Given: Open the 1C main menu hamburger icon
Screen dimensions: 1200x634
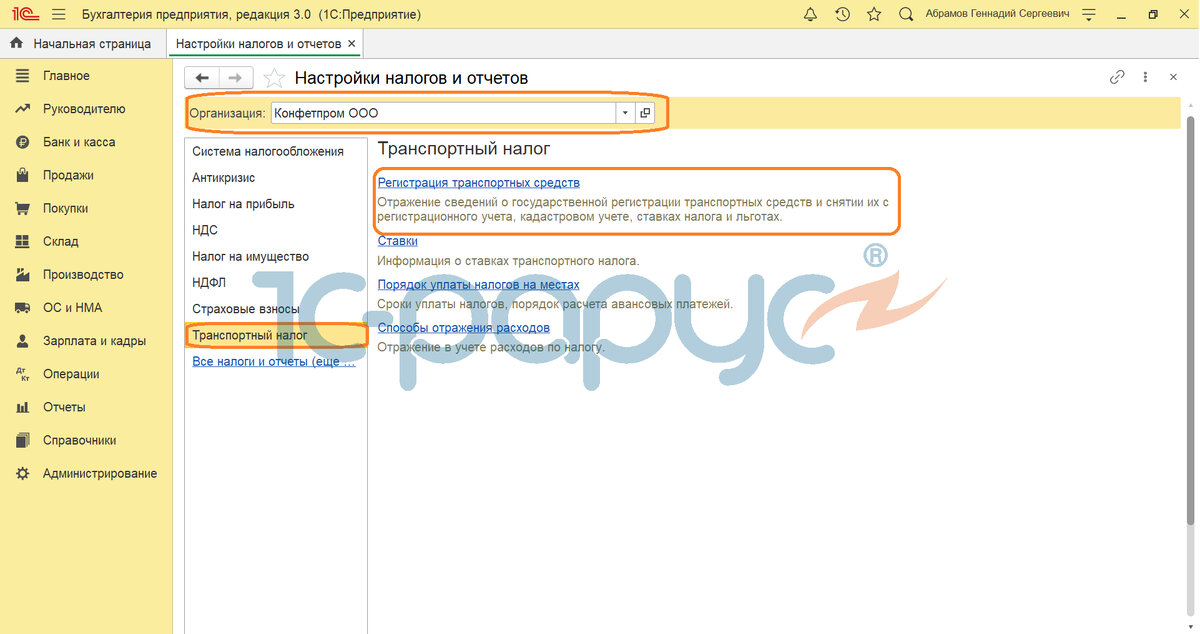Looking at the screenshot, I should click(58, 15).
